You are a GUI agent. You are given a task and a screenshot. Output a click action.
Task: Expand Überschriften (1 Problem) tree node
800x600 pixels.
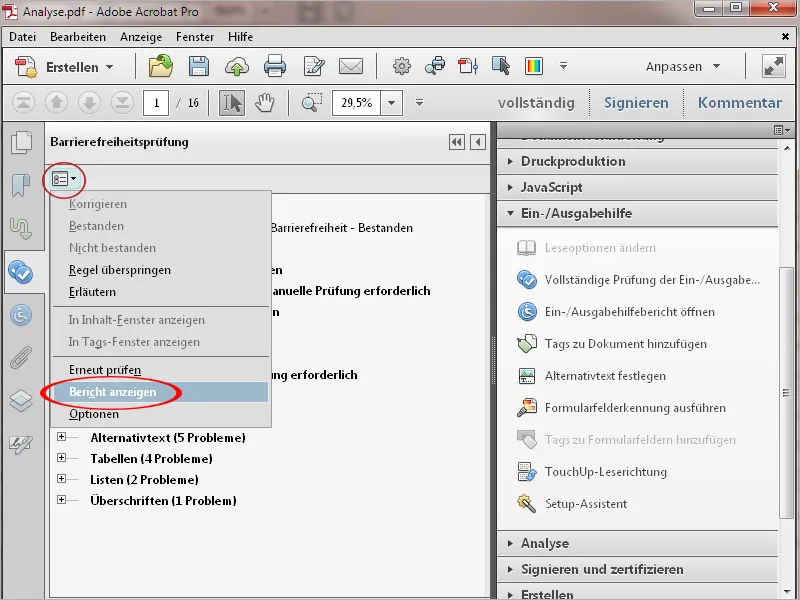[x=62, y=499]
